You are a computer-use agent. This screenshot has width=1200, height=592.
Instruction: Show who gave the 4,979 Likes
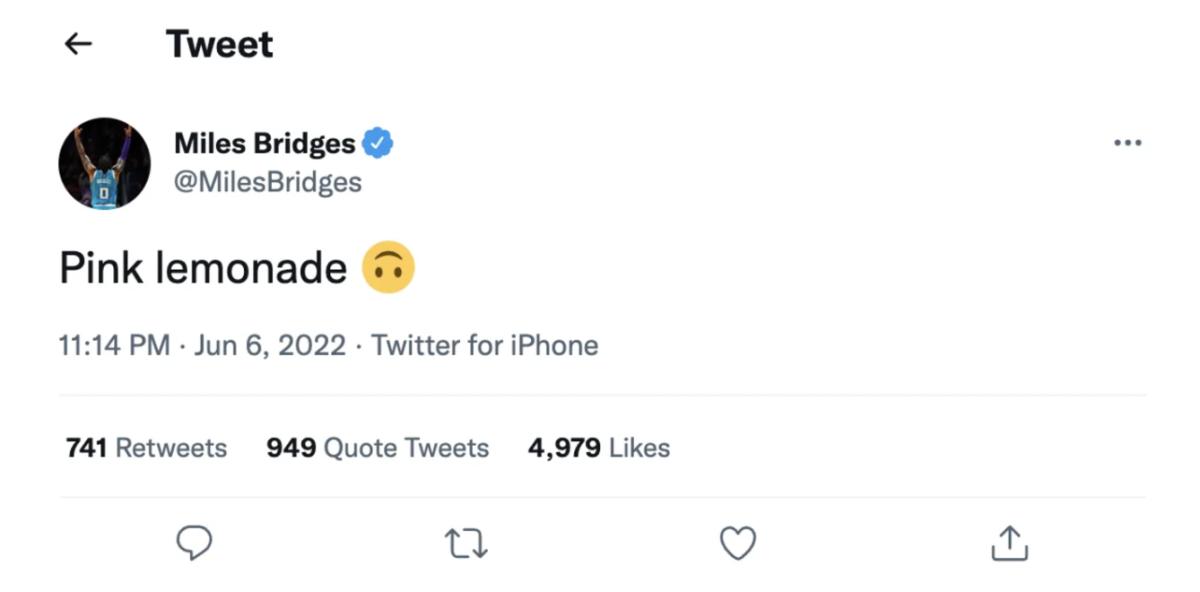(598, 447)
